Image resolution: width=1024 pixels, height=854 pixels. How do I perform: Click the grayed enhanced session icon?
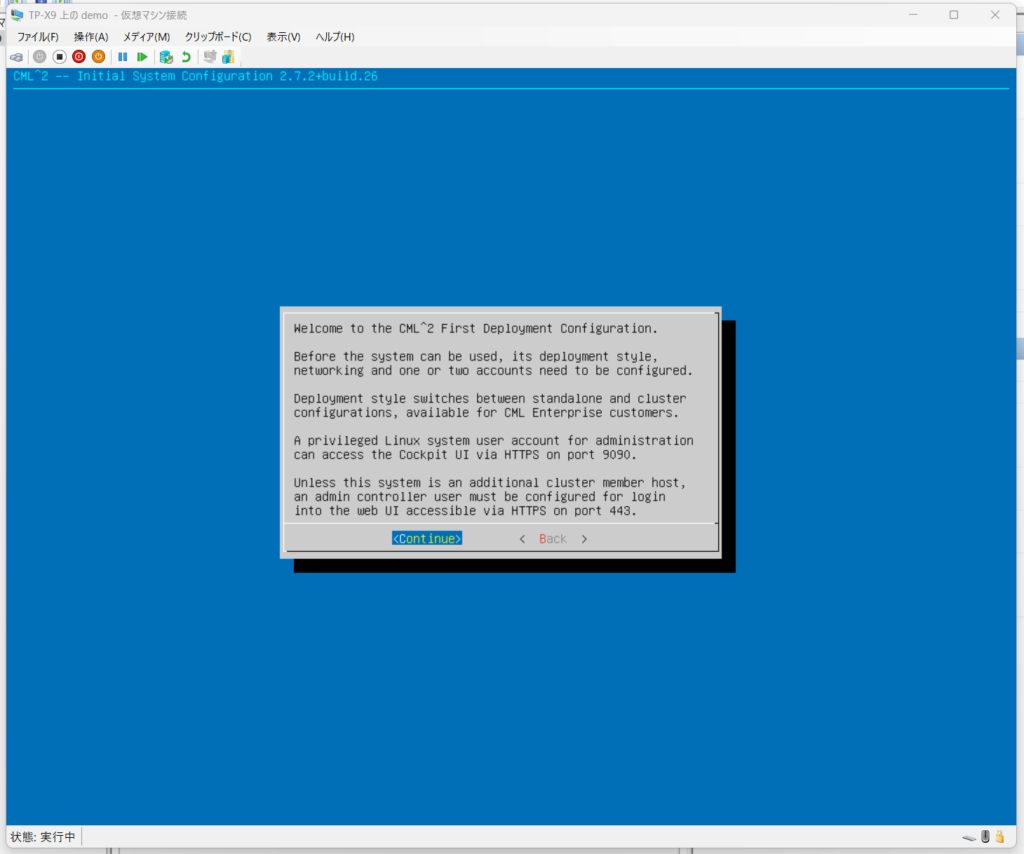point(210,57)
